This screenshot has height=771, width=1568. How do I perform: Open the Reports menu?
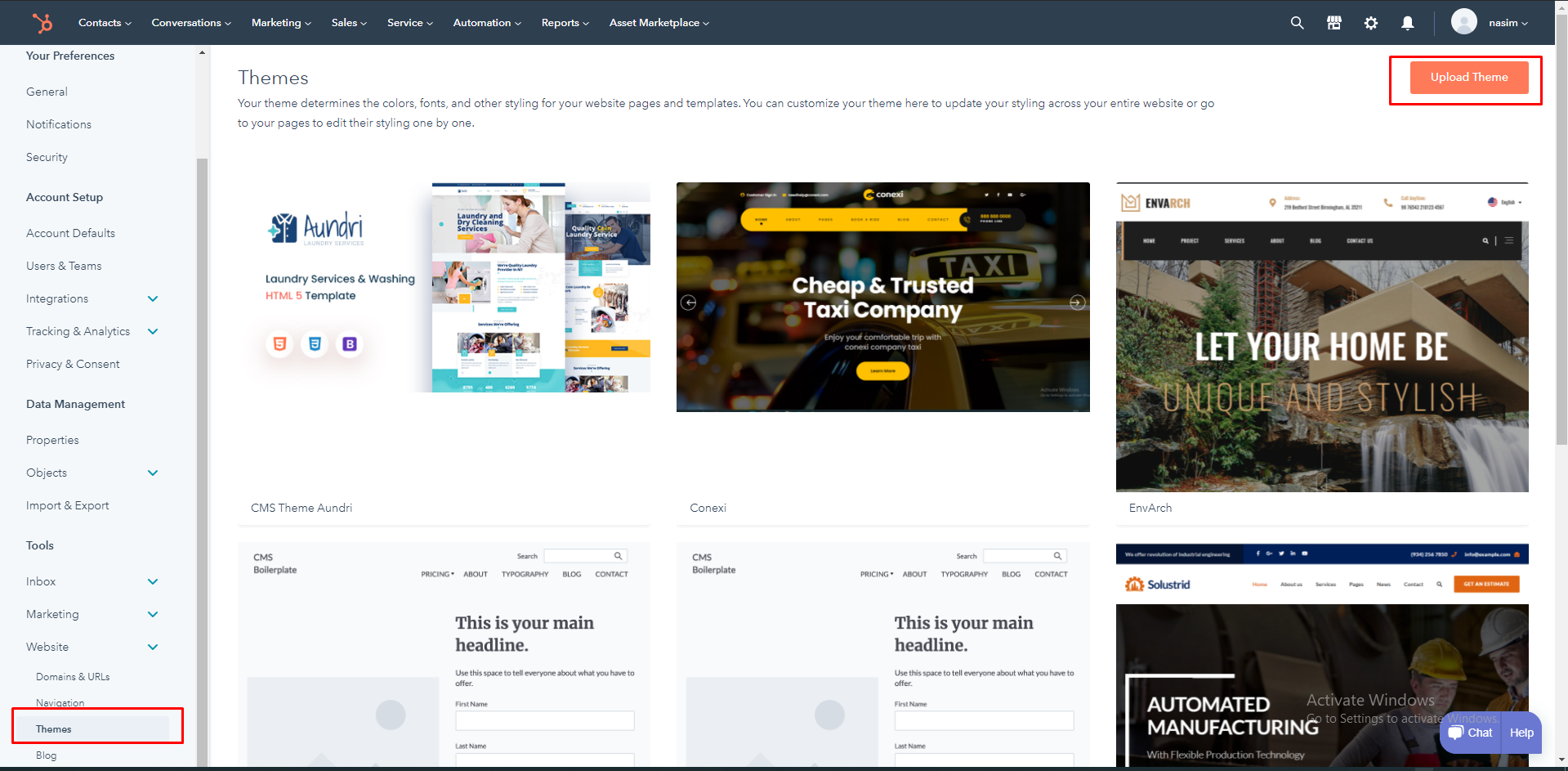tap(565, 23)
